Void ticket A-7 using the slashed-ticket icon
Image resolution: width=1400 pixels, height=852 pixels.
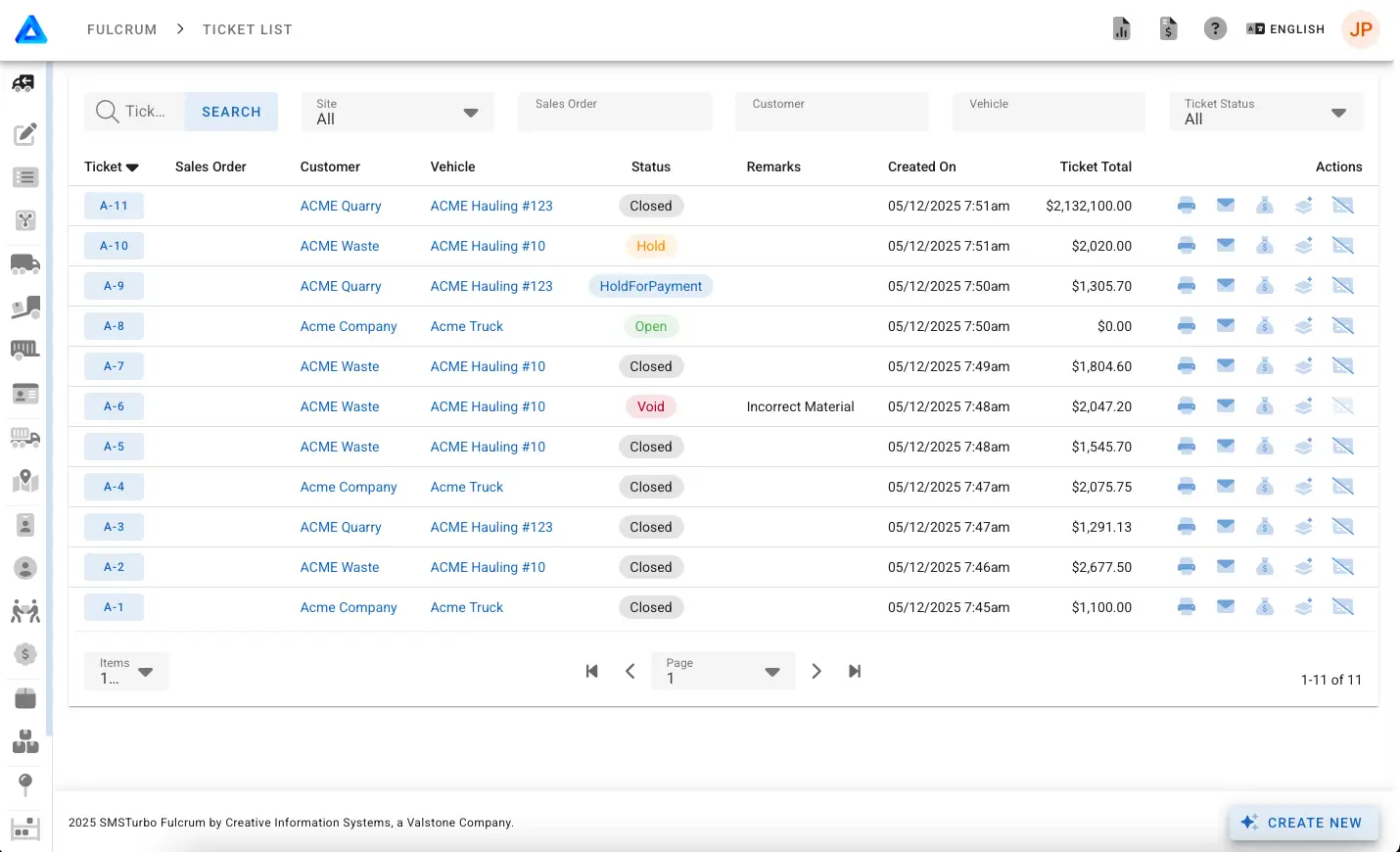tap(1342, 366)
